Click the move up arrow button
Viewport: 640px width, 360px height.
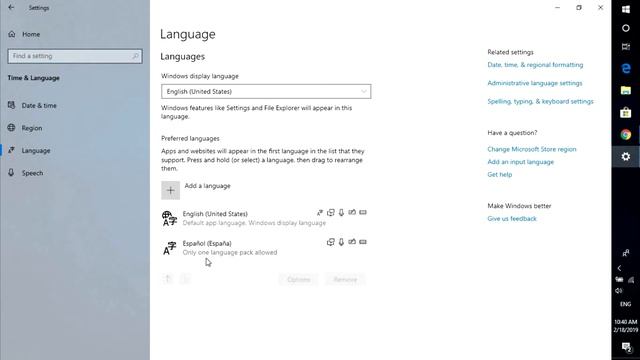[168, 279]
